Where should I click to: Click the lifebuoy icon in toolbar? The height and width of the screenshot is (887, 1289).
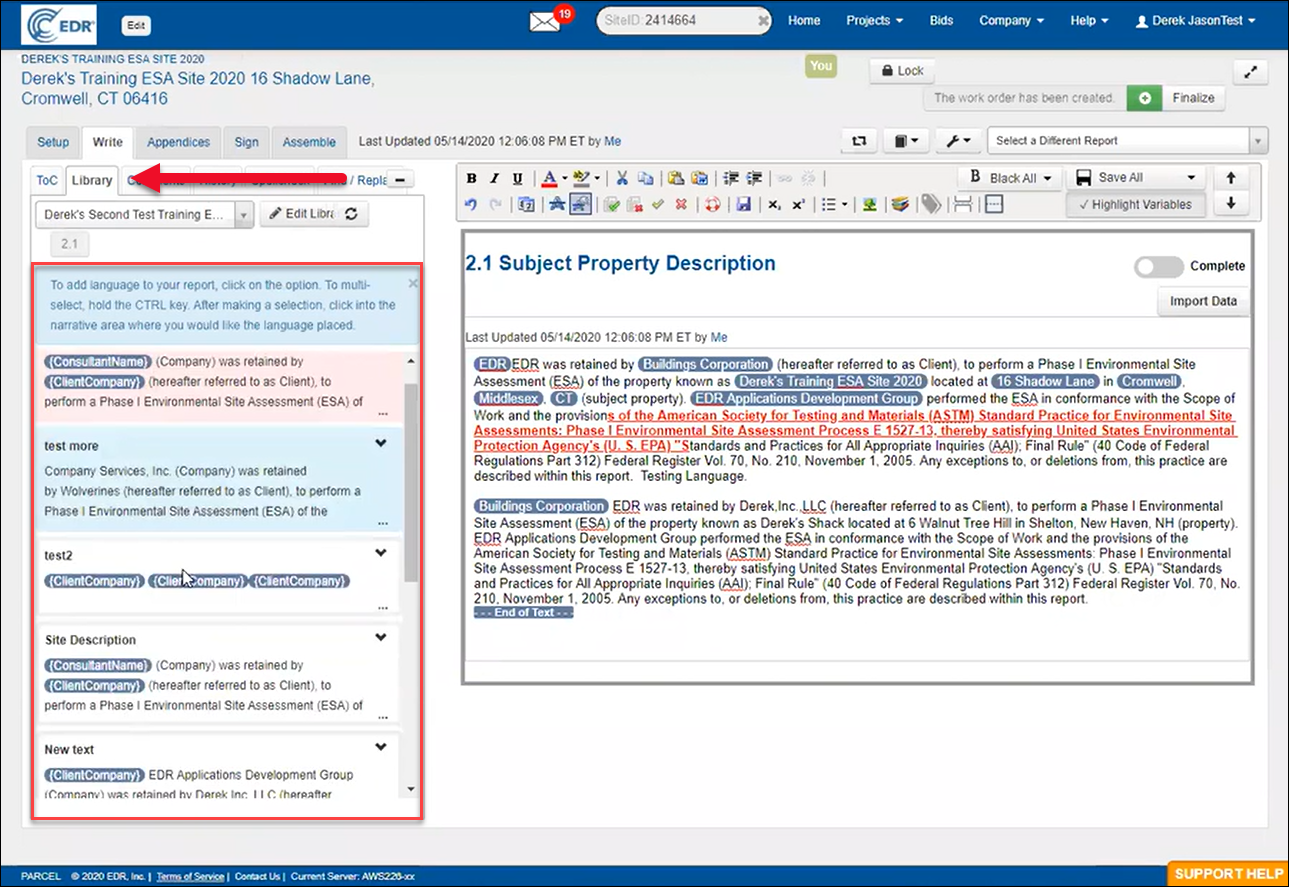(712, 205)
